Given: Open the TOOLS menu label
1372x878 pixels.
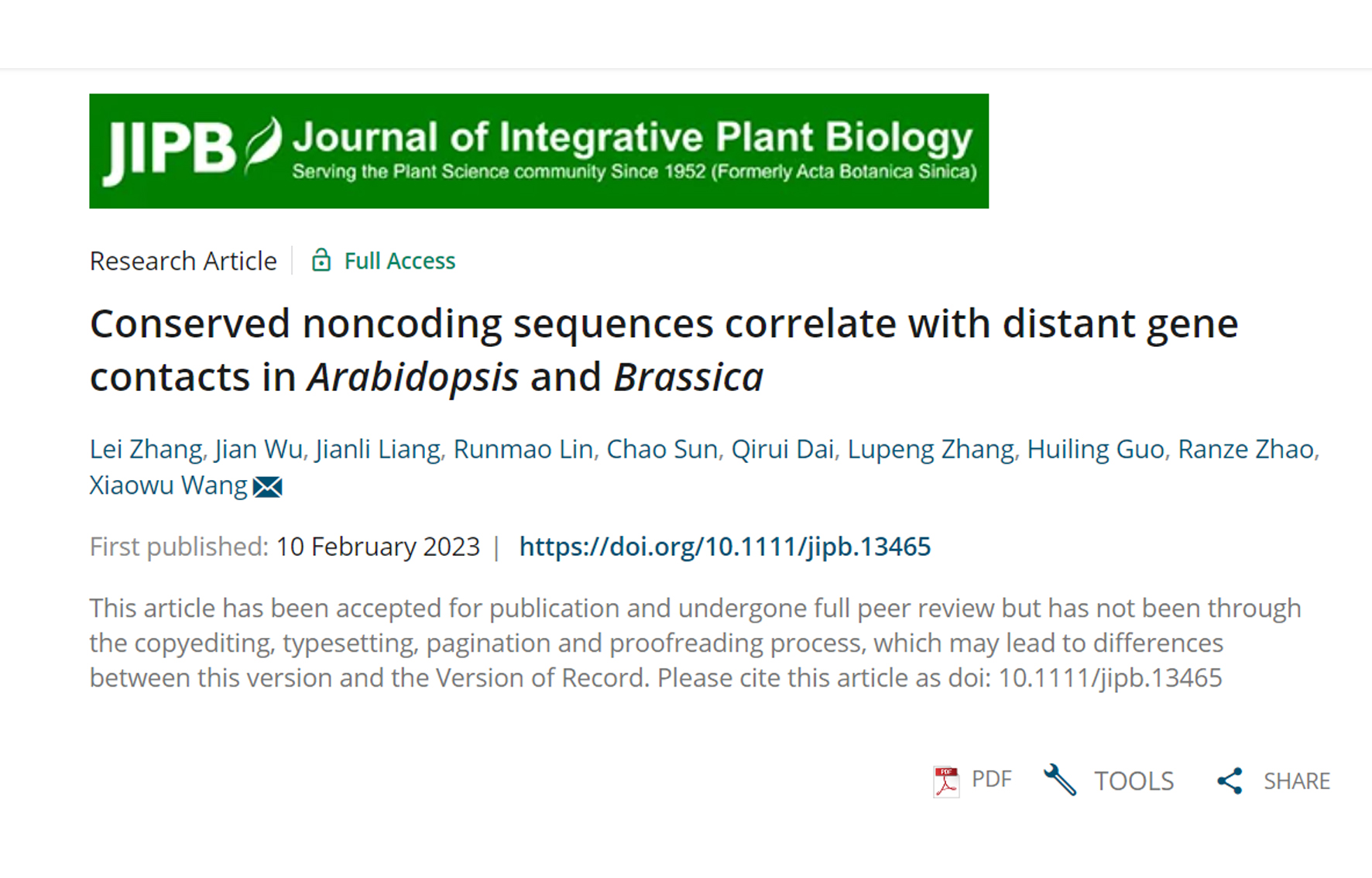Looking at the screenshot, I should (1134, 780).
